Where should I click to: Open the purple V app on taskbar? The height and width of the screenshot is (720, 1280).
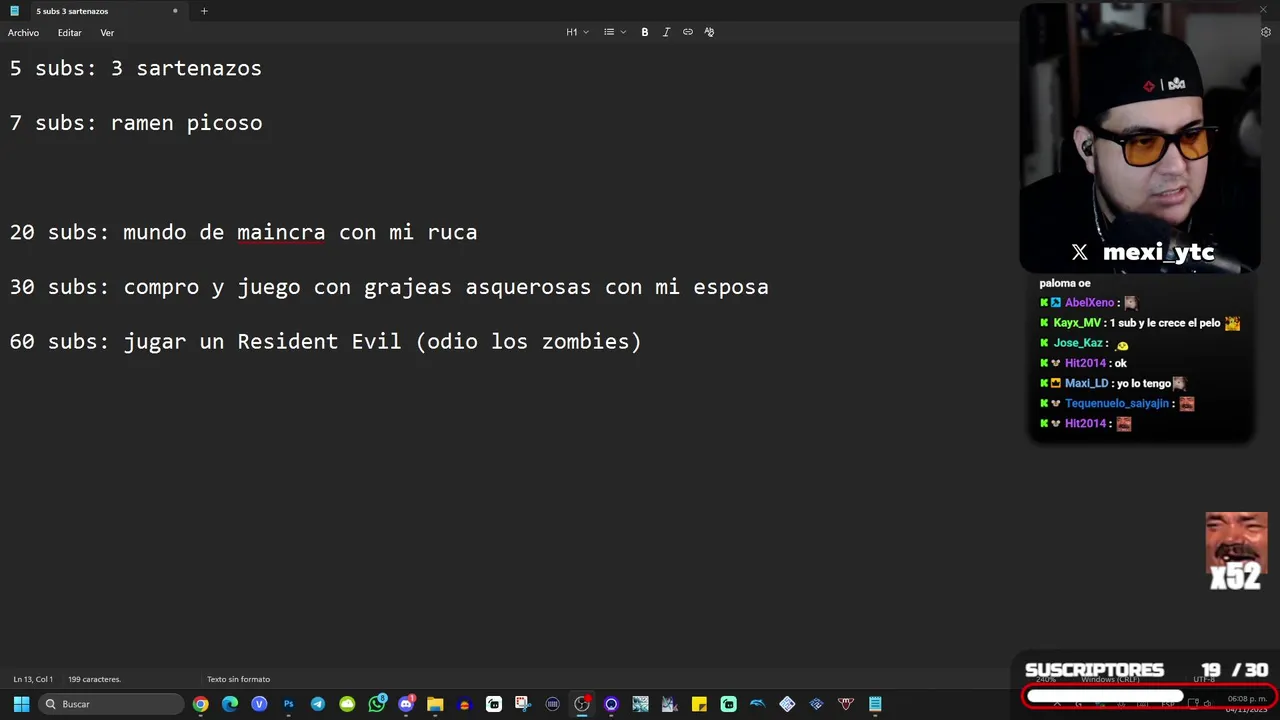click(259, 704)
